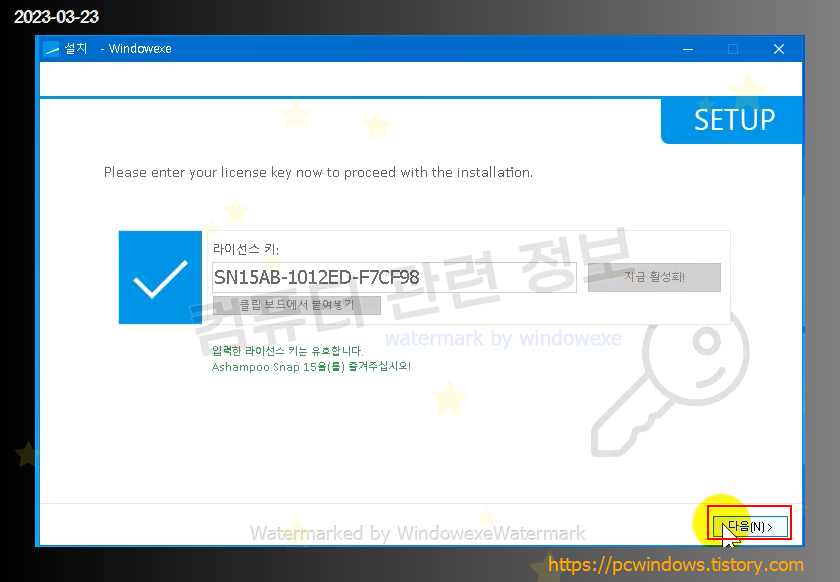Click the 라이선스 키: label
840x582 pixels.
[x=246, y=249]
